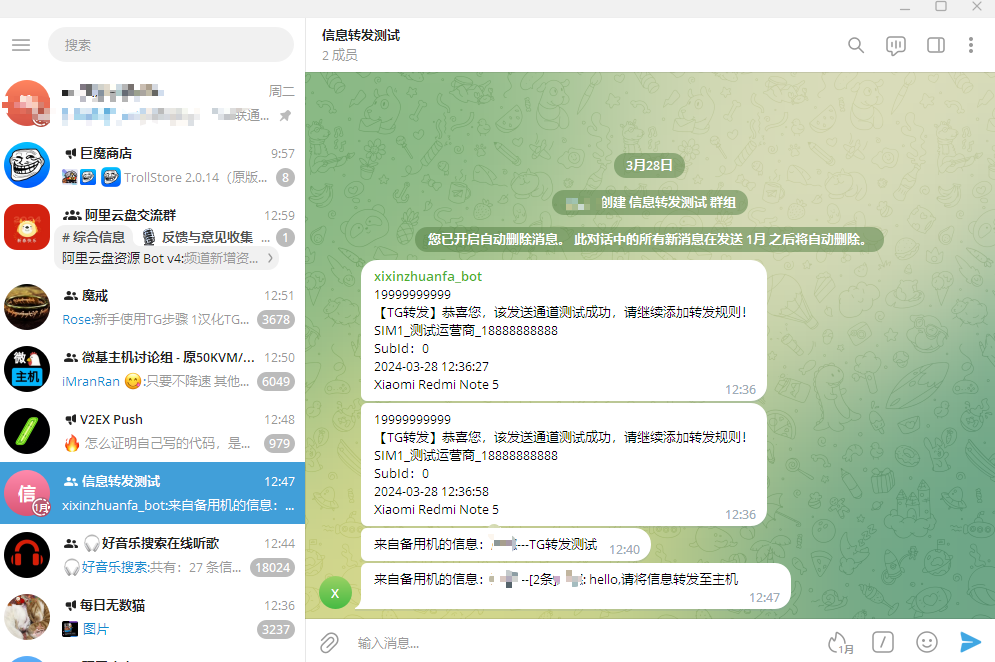This screenshot has height=662, width=995.
Task: Expand the 阿里云盘资源 Bot topic chevron
Action: coord(270,258)
